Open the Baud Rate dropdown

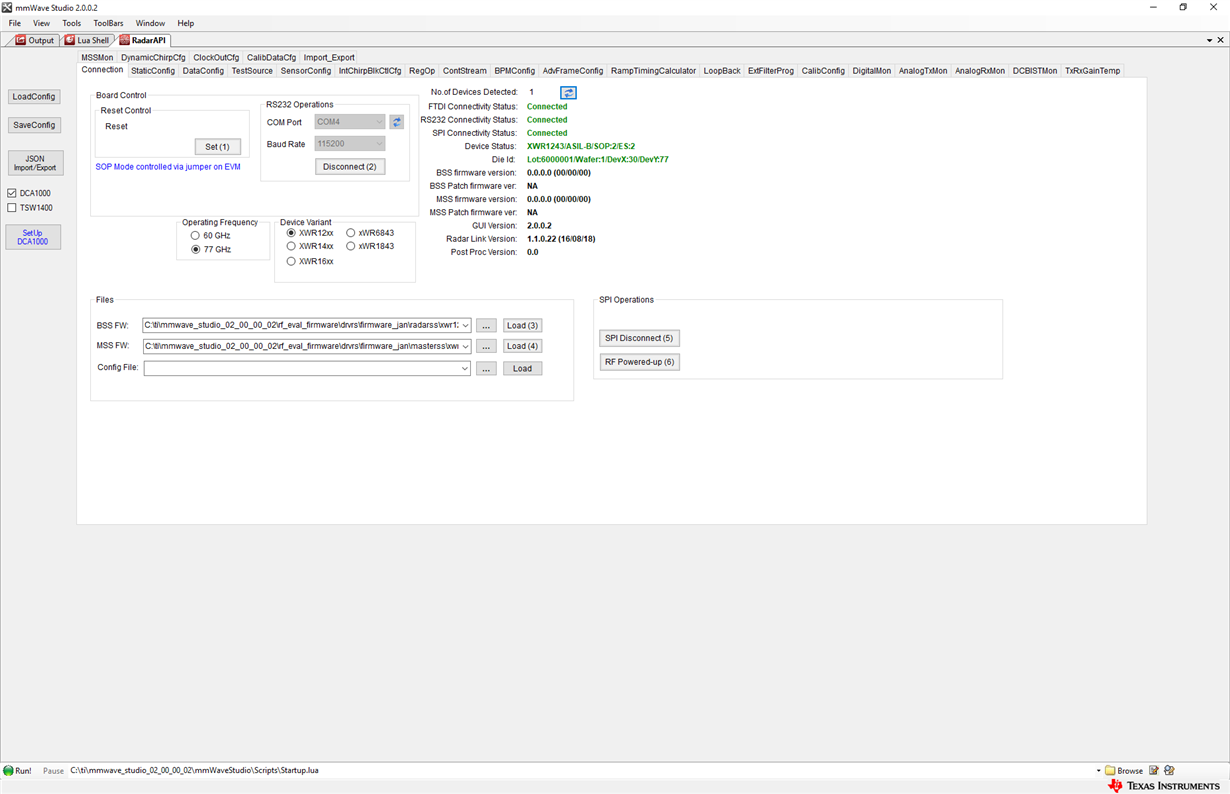(379, 144)
